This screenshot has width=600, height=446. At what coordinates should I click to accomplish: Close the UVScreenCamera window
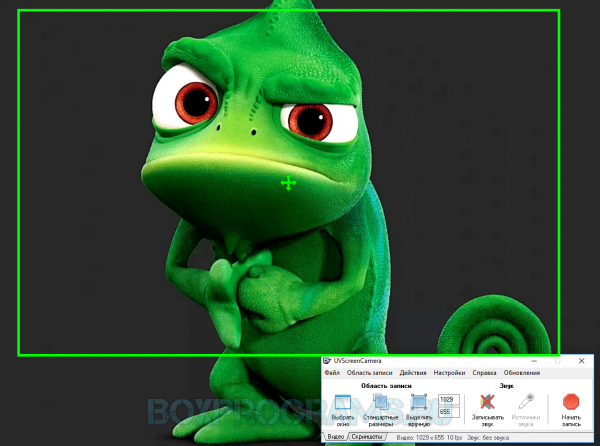pos(582,361)
